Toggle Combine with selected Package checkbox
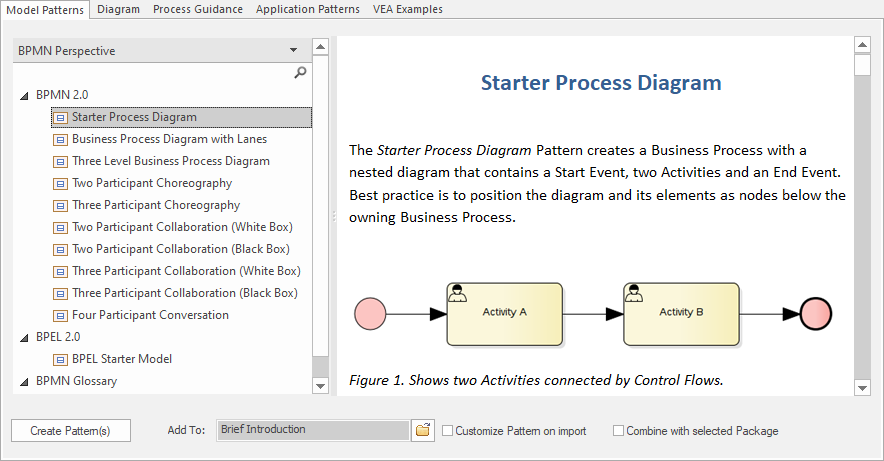This screenshot has height=461, width=884. pos(619,431)
